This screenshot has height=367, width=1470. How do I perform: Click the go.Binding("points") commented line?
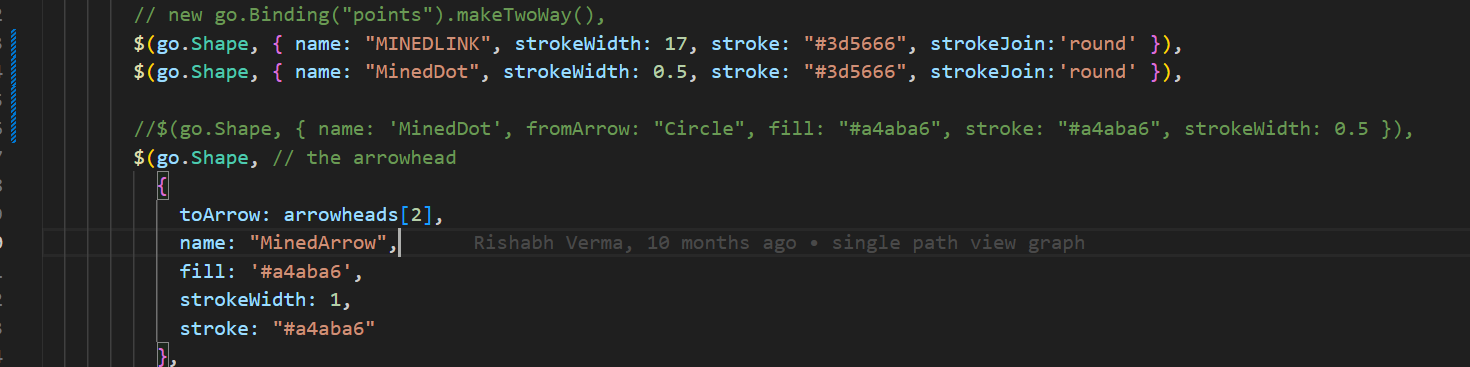tap(370, 16)
